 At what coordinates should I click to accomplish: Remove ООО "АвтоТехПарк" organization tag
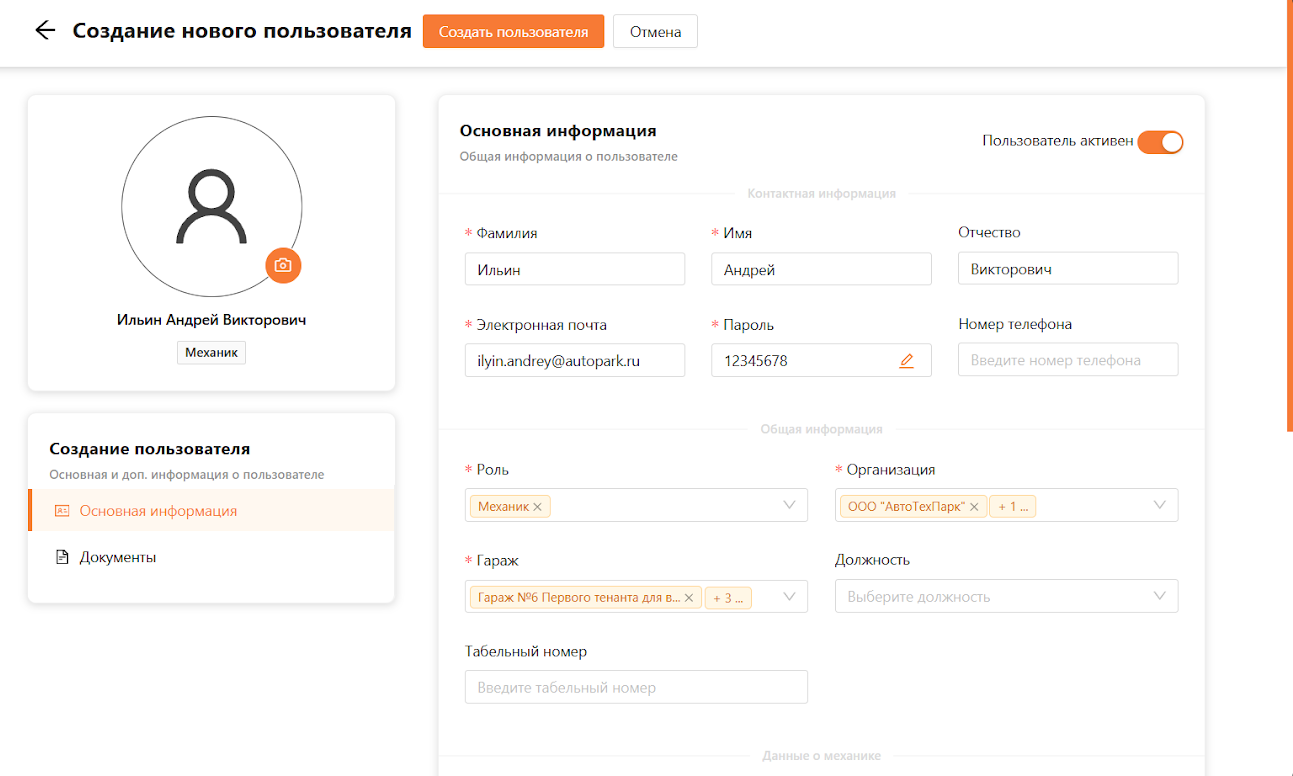click(x=974, y=507)
